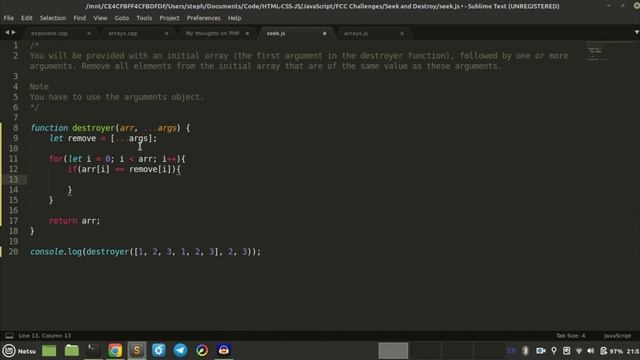Screen dimensions: 640x360
Task: Change the JavaScript syntax selector
Action: tap(617, 336)
